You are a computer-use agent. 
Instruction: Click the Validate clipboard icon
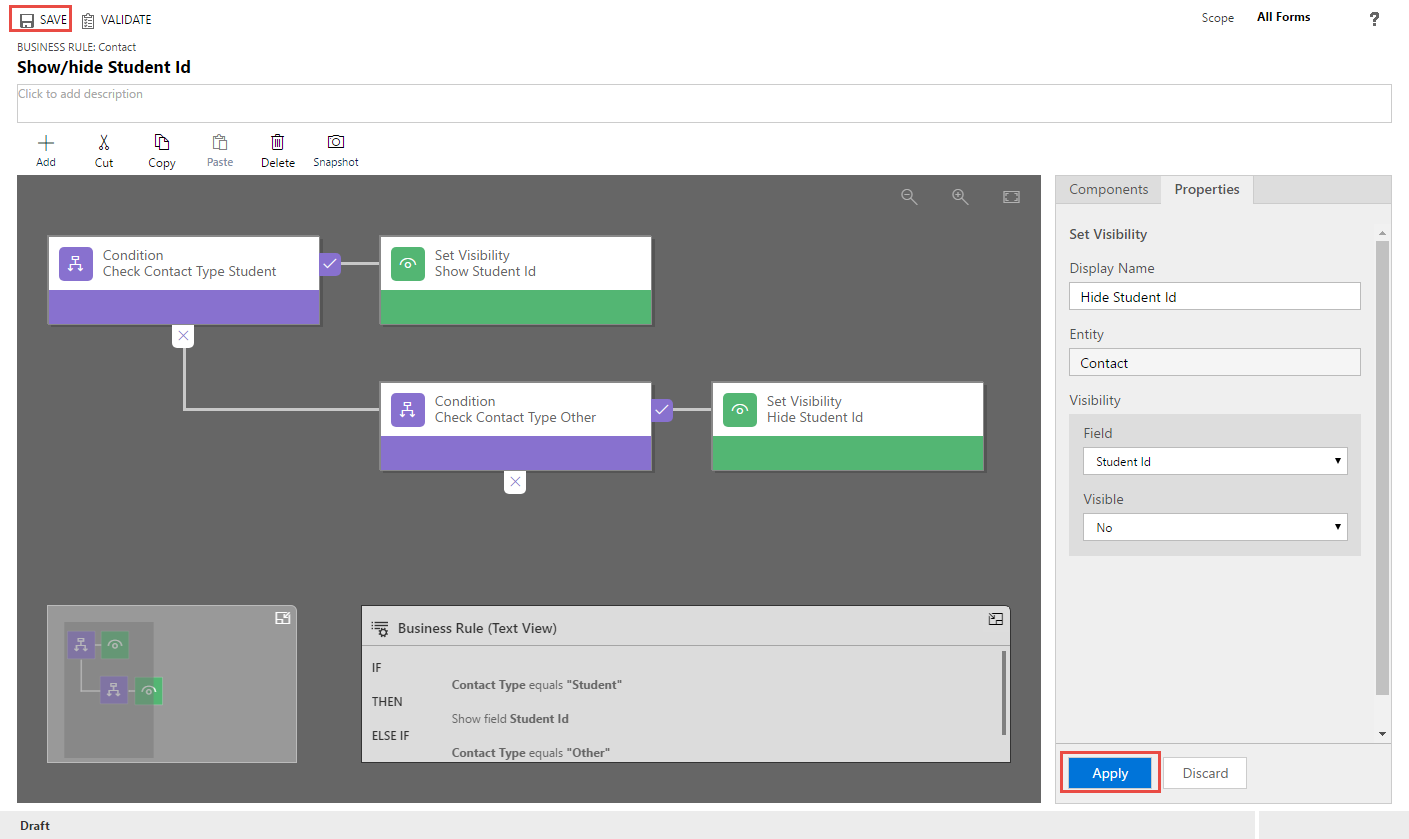89,20
